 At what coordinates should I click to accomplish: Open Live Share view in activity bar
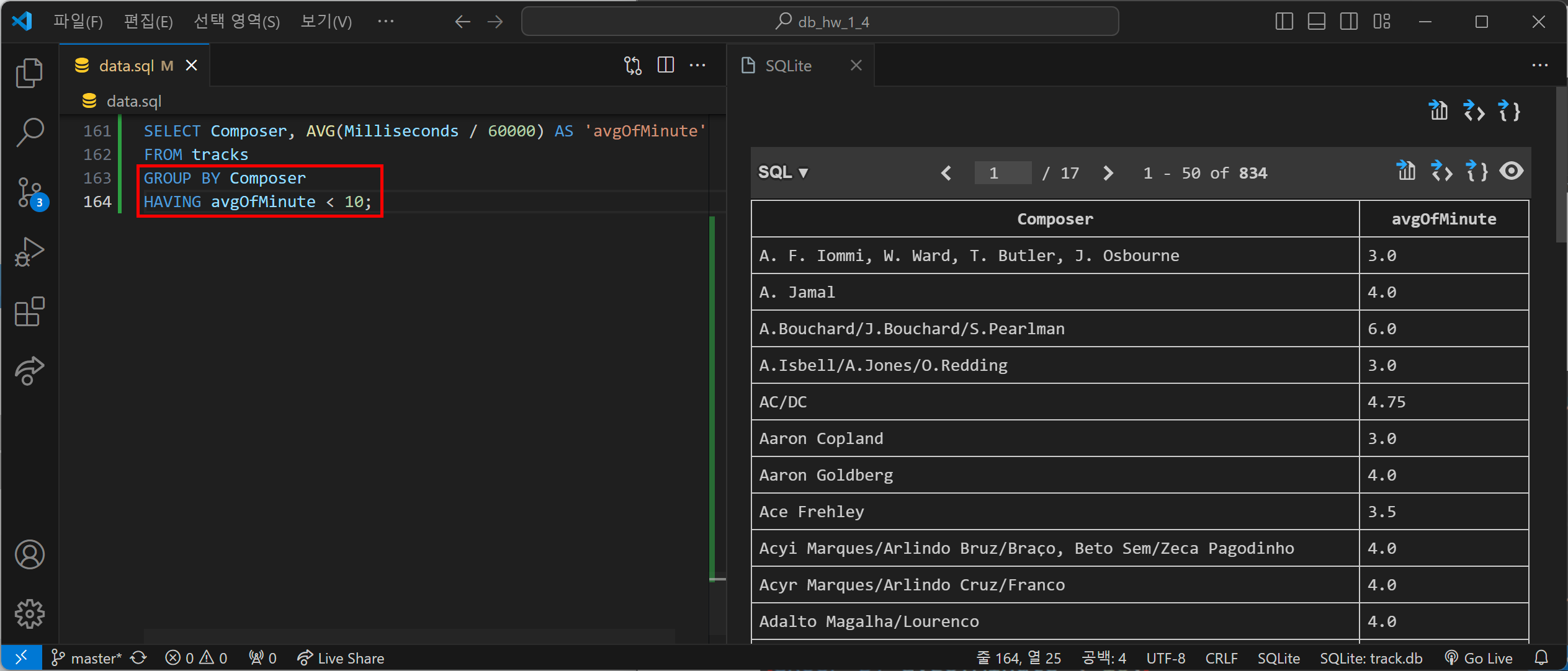tap(29, 371)
